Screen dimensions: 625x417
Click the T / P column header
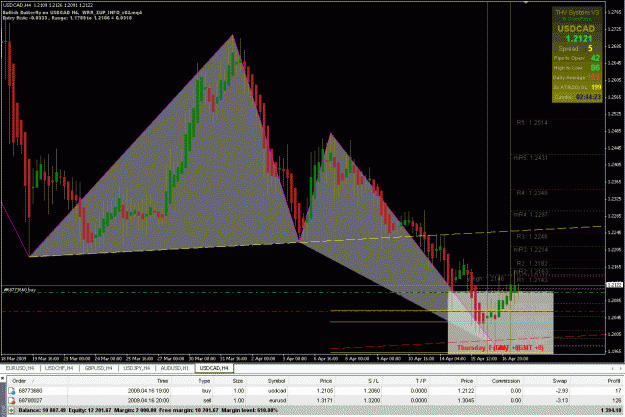[421, 381]
